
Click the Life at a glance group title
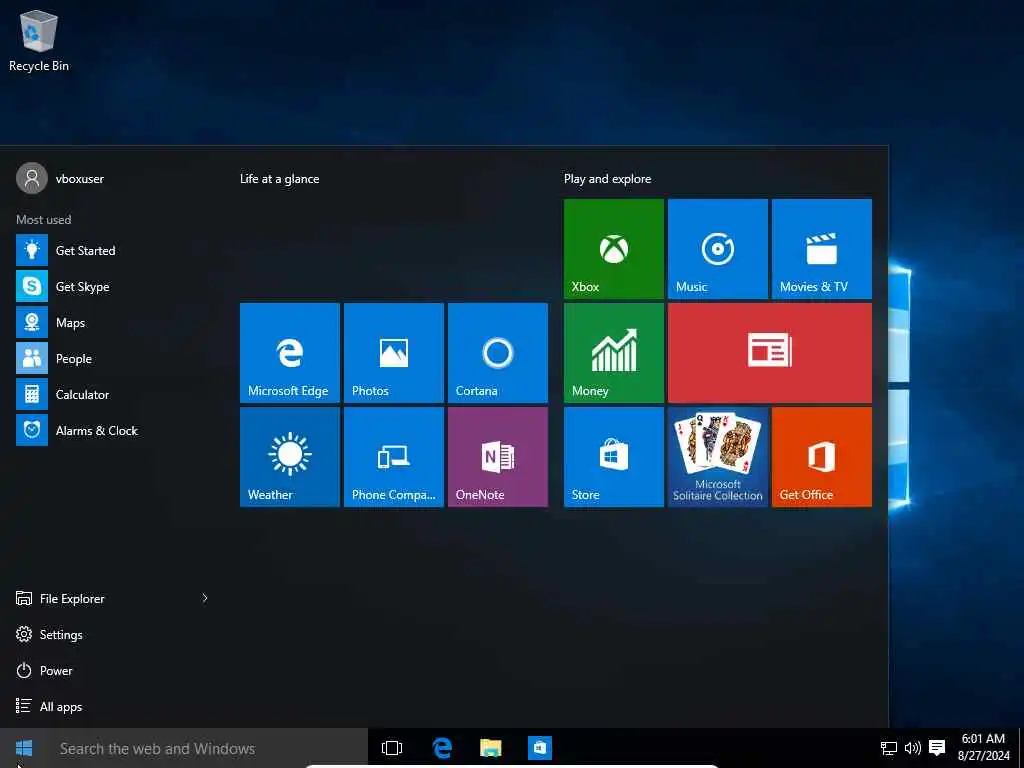pos(280,179)
